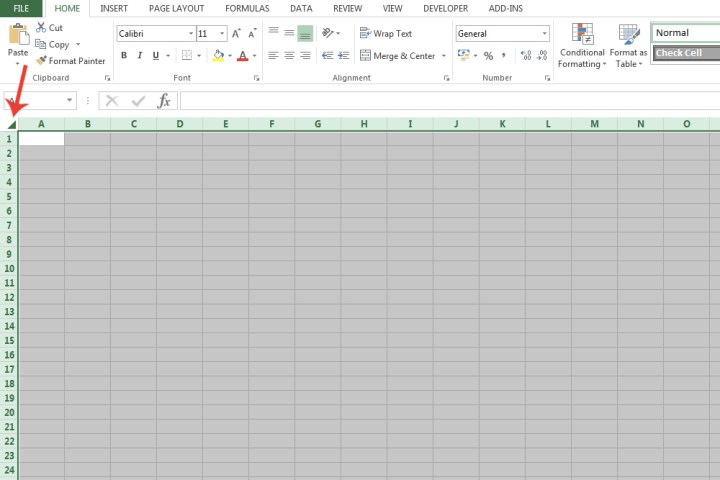Expand the General number format dropdown
This screenshot has height=480, width=720.
tap(544, 34)
